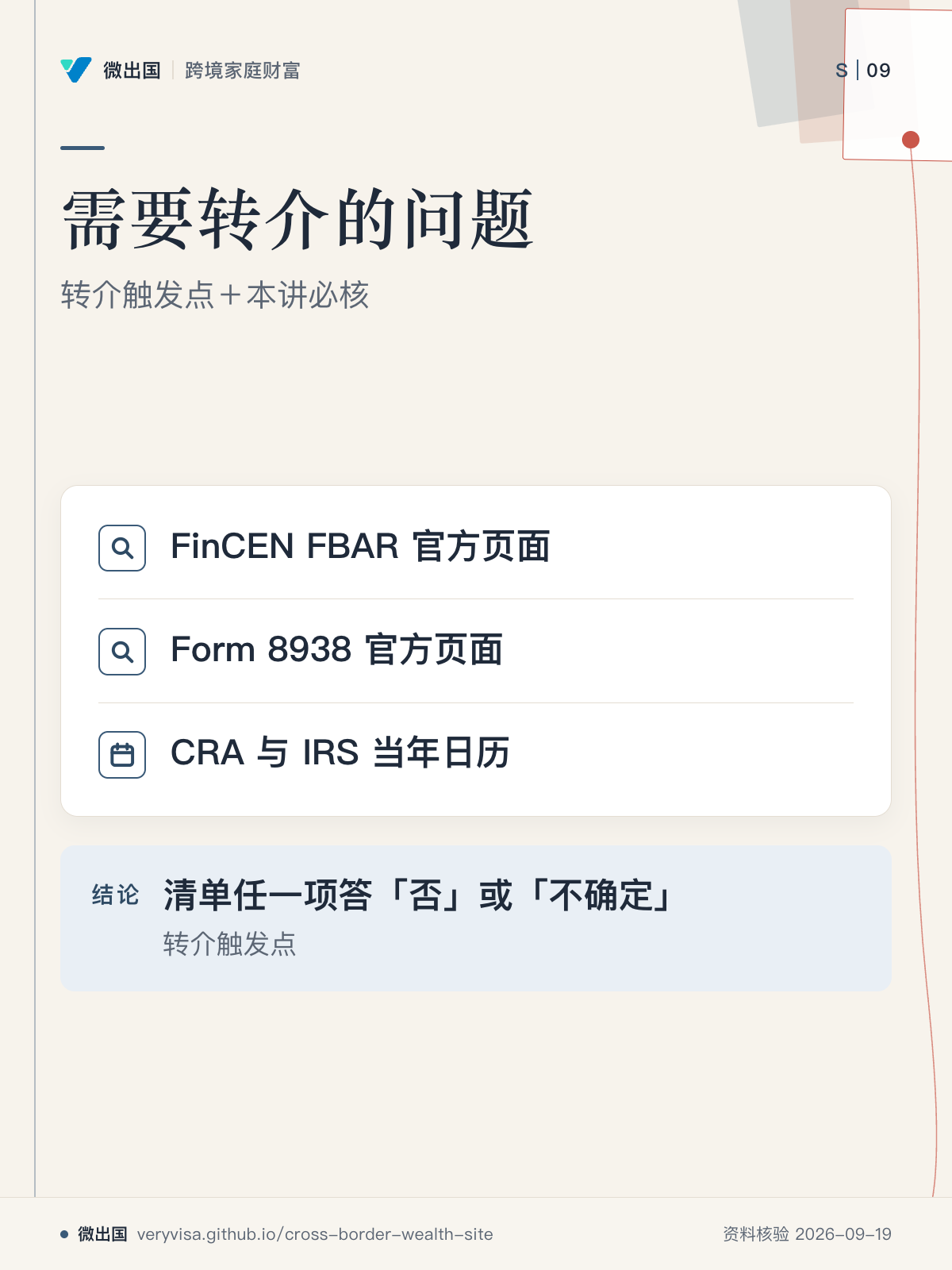Screen dimensions: 952x1270
Task: Click the 清单任一项答「否」或「不确定」conclusion text
Action: coord(420,896)
